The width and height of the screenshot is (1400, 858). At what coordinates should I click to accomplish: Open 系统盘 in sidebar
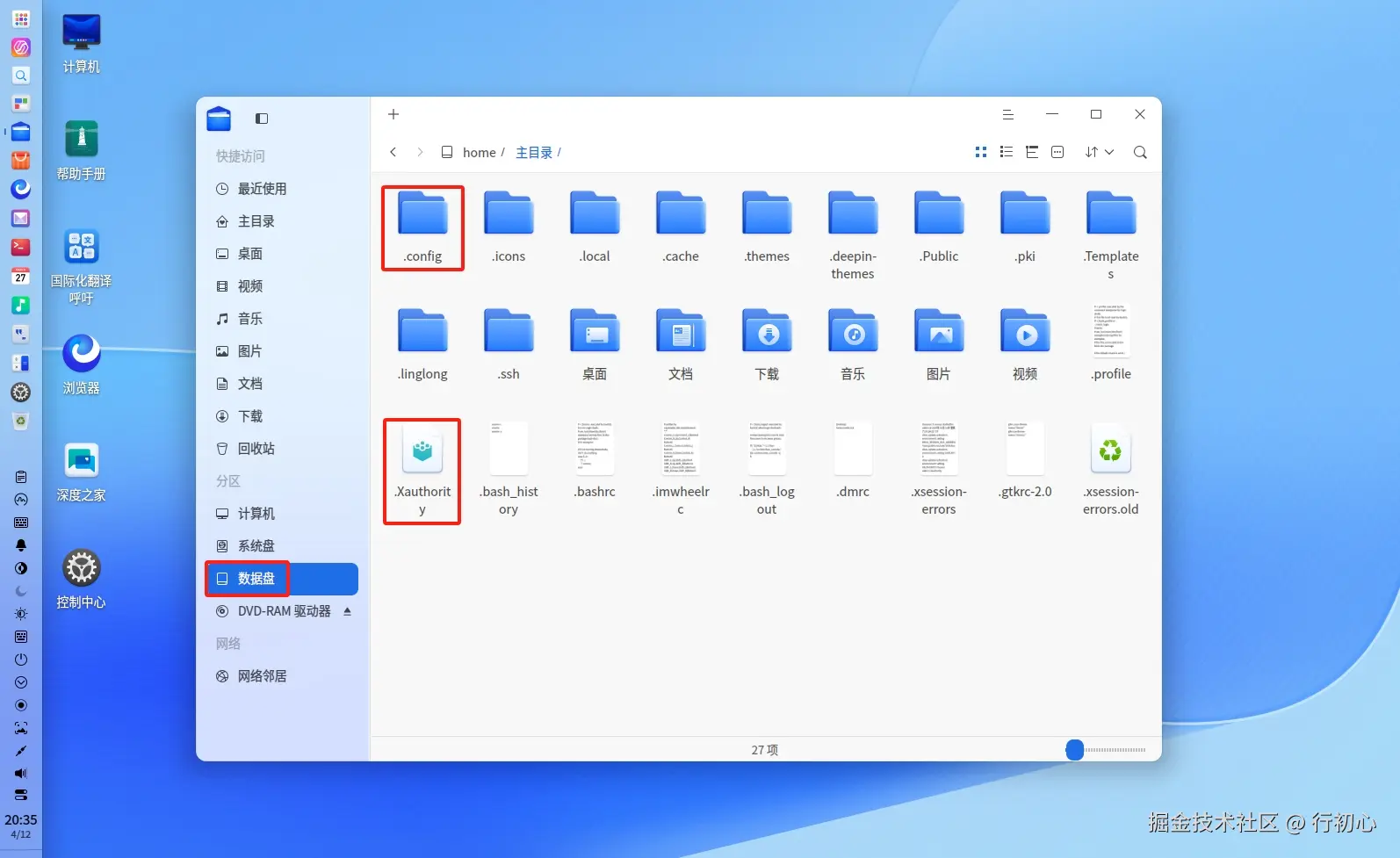pos(282,546)
